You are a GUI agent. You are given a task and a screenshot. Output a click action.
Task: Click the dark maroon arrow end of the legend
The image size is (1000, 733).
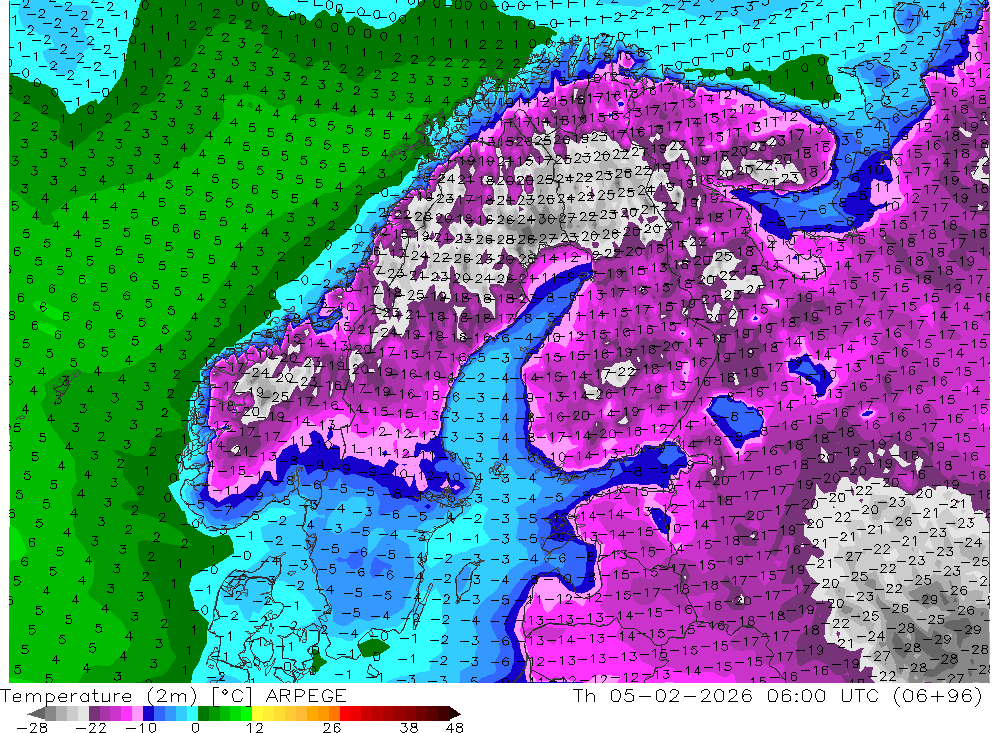pos(454,714)
